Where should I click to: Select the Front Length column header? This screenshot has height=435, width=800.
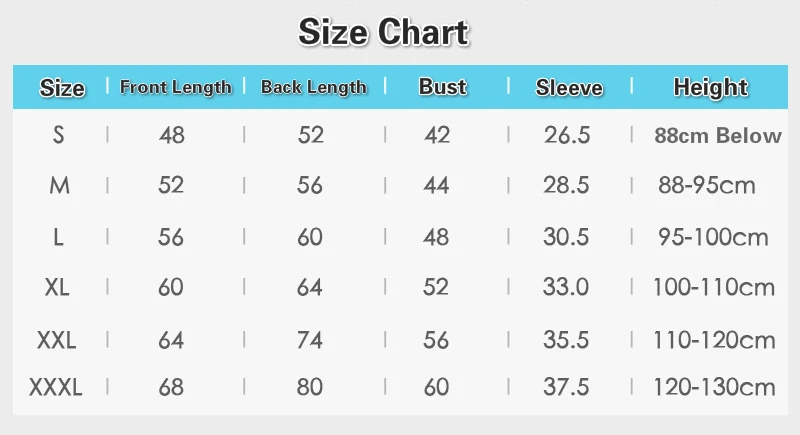(176, 87)
